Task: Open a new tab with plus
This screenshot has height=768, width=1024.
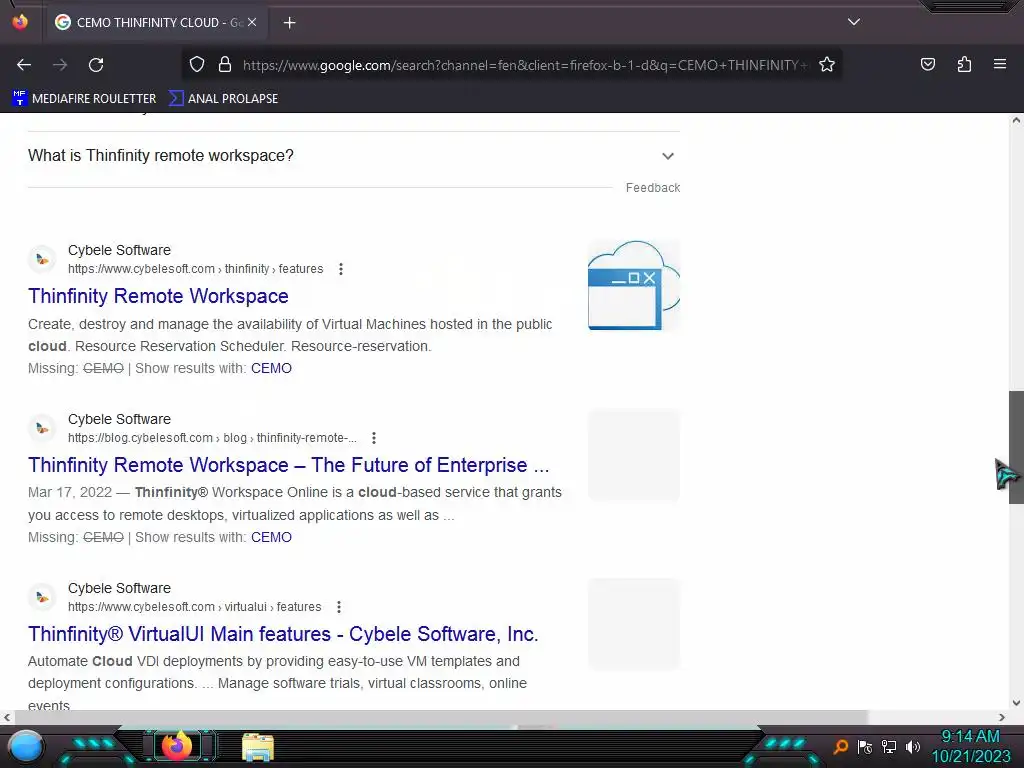Action: pyautogui.click(x=289, y=23)
